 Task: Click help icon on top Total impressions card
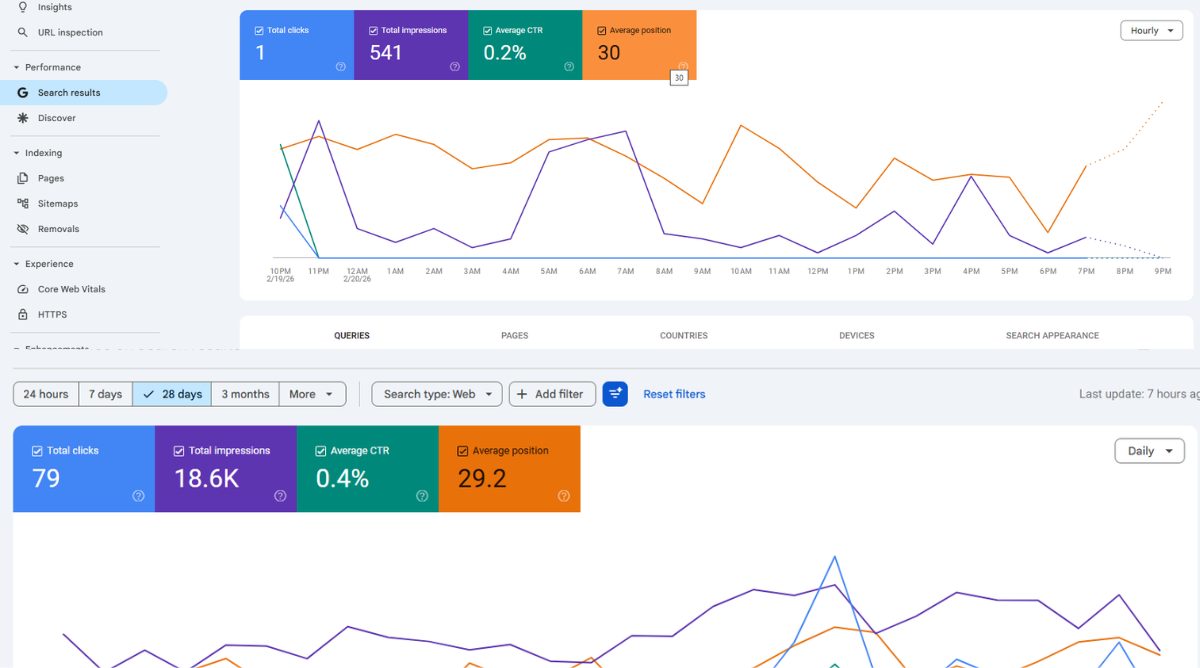[x=455, y=67]
